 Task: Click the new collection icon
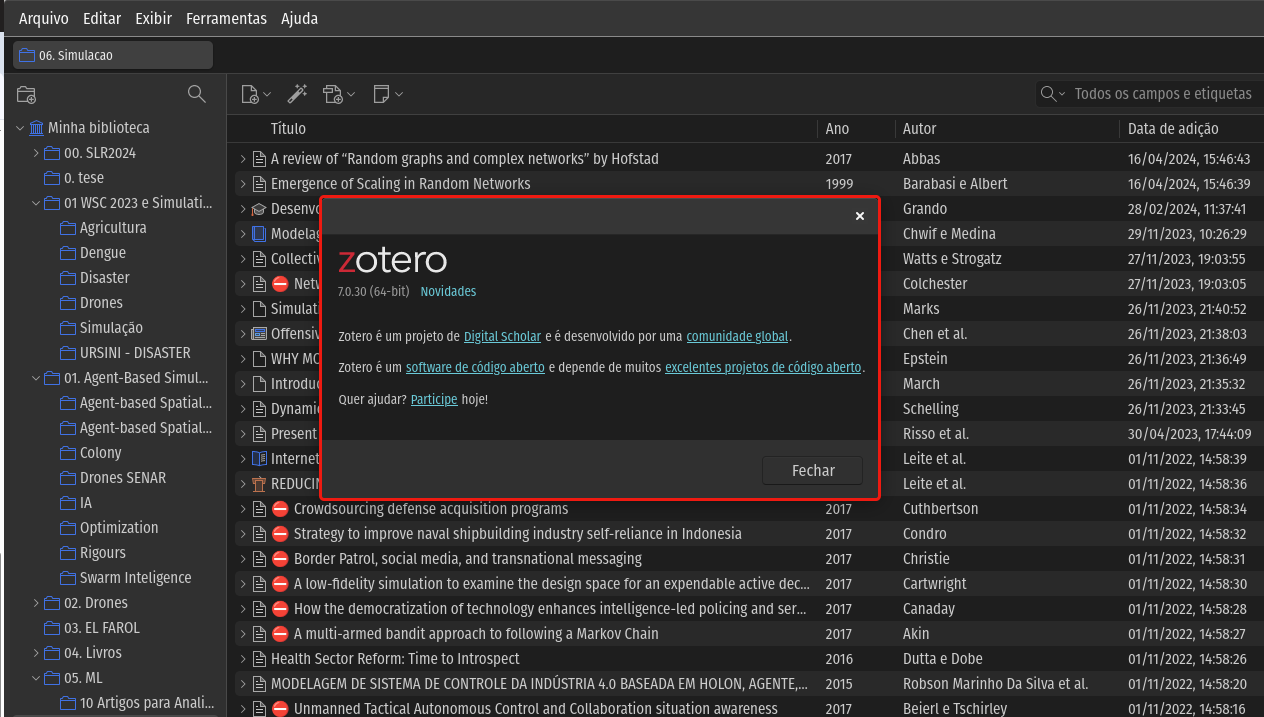coord(27,95)
